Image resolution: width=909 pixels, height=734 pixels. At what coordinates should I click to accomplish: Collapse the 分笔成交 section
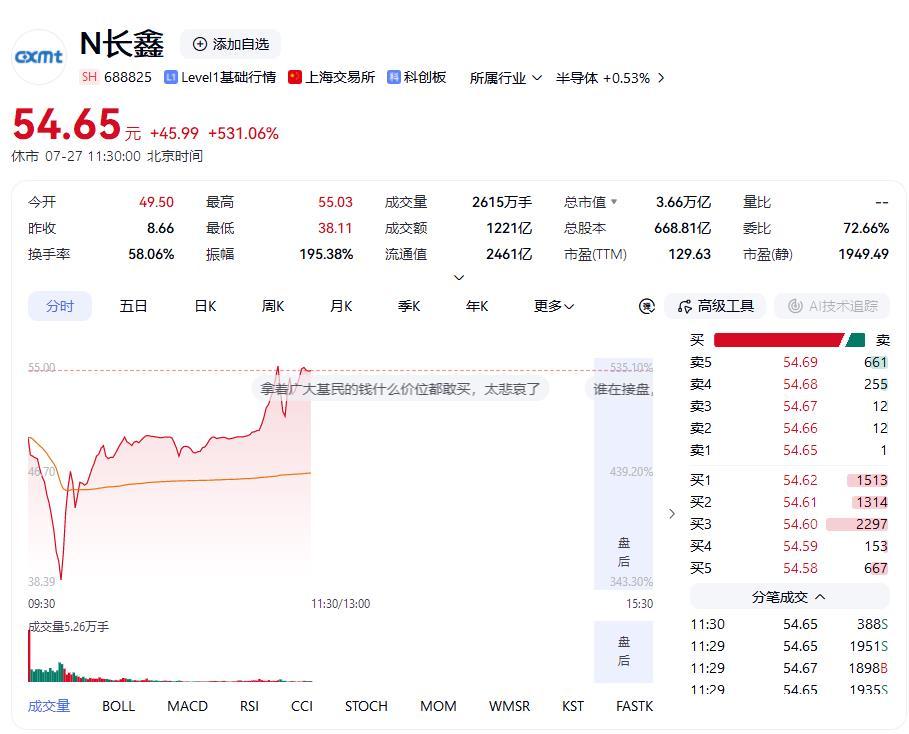789,597
